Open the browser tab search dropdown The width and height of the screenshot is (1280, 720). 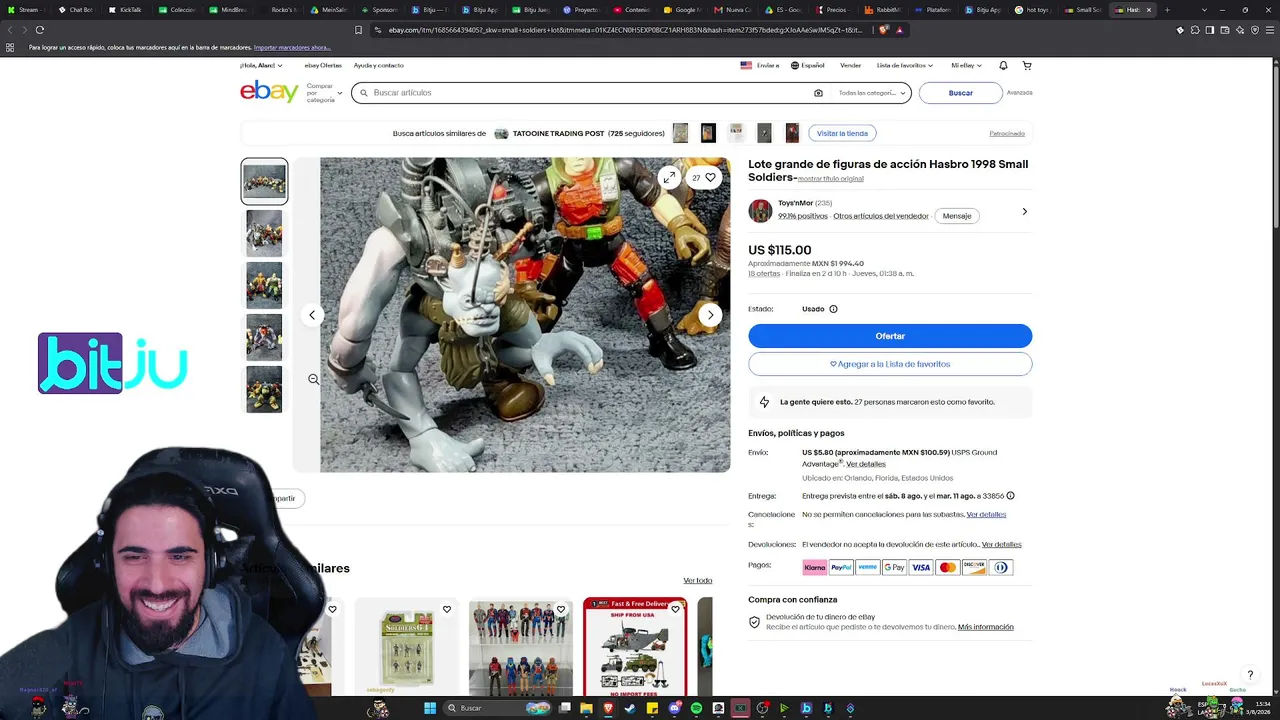(1204, 10)
